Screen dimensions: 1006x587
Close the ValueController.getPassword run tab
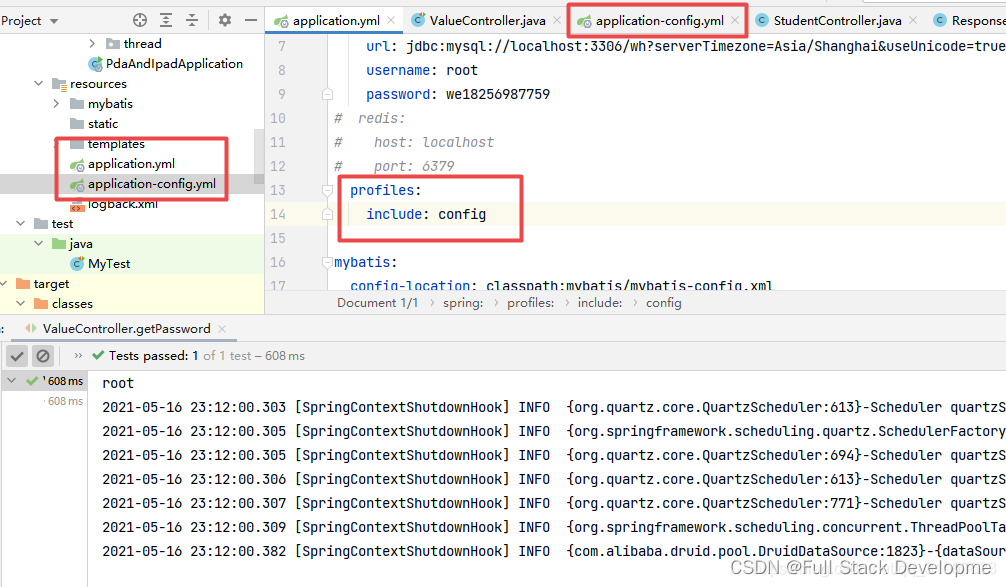click(222, 328)
